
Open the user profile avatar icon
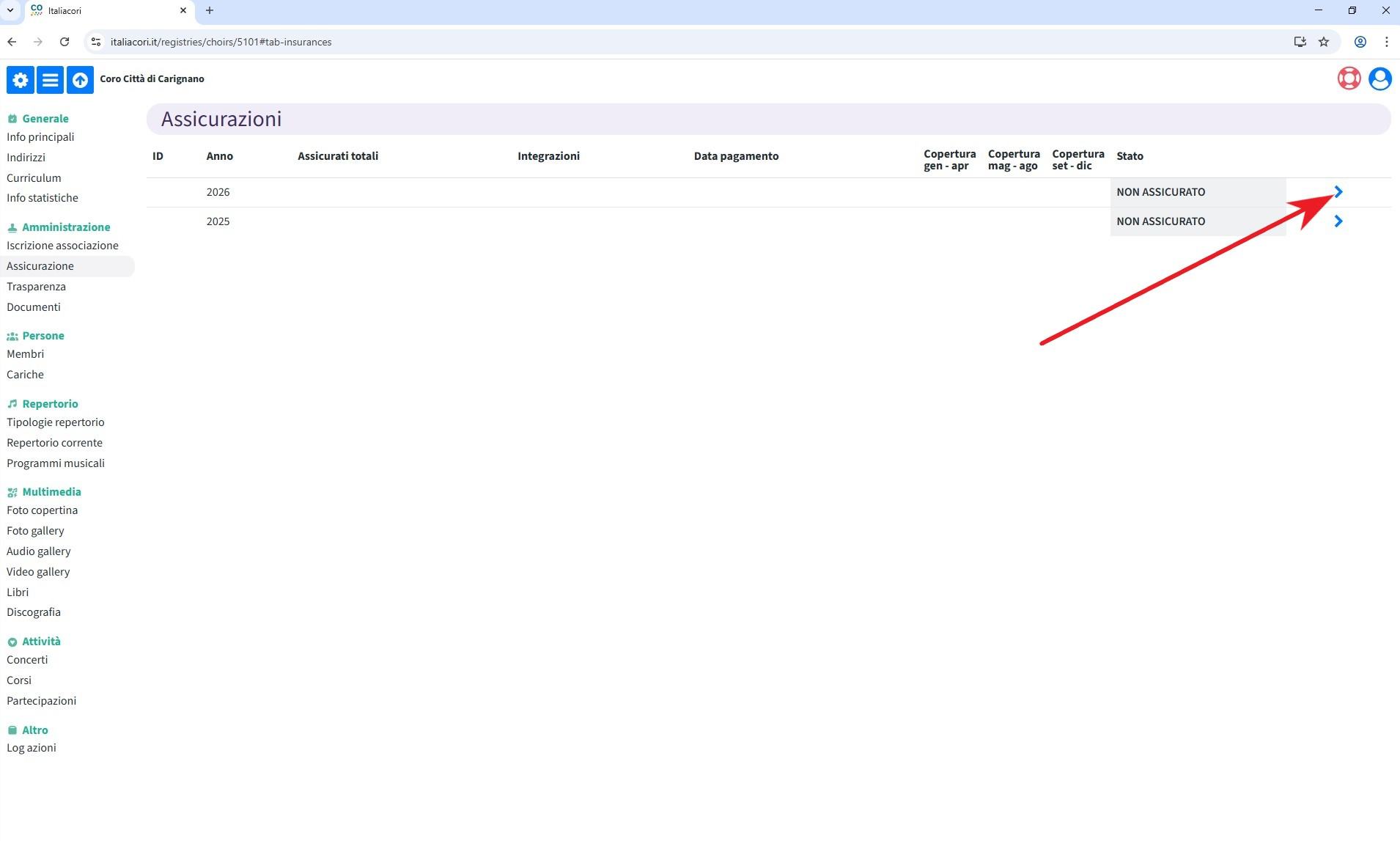[1379, 78]
